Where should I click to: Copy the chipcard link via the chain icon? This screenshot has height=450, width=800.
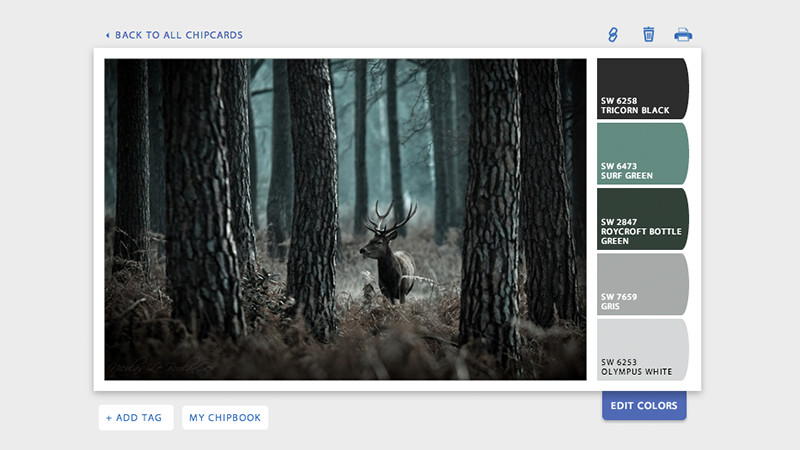click(613, 35)
